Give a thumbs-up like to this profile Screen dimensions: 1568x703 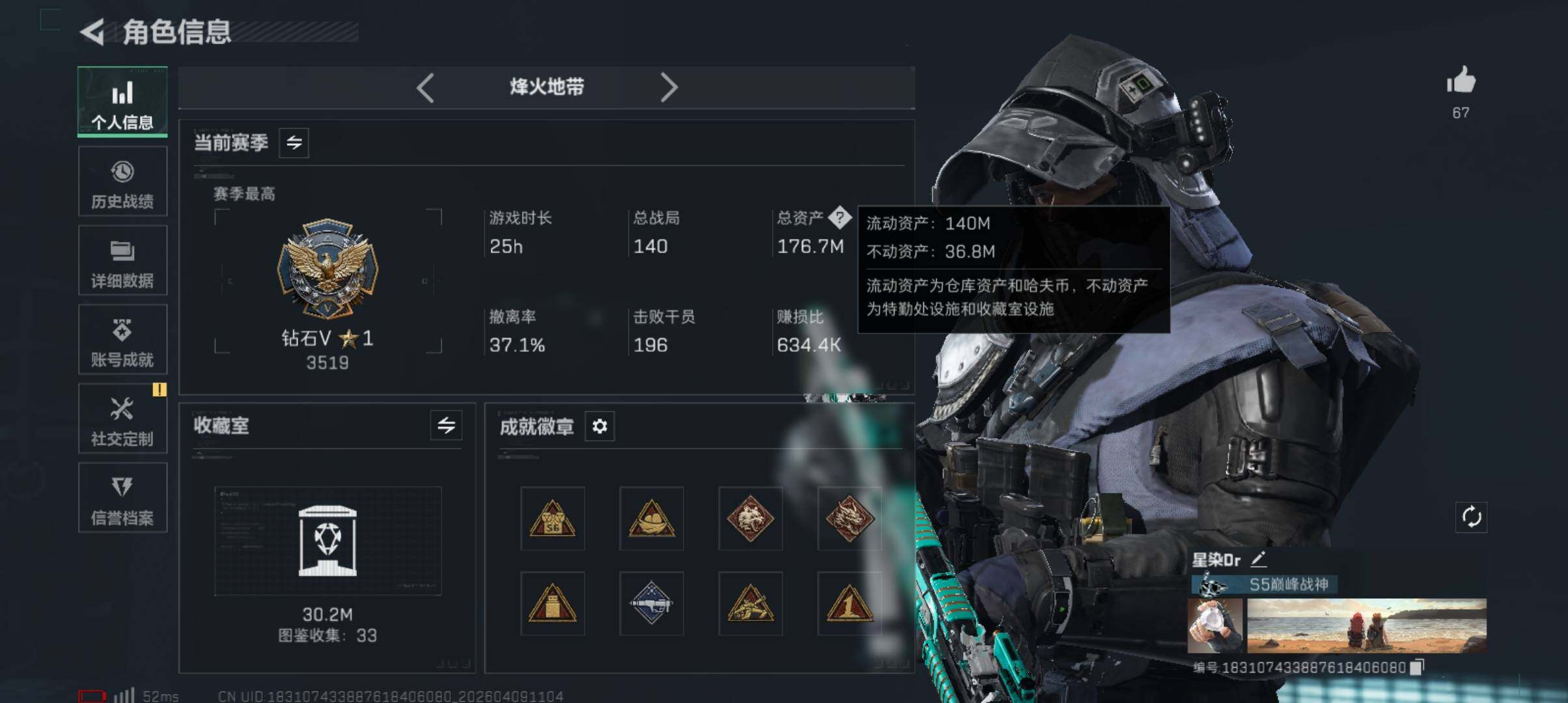coord(1461,81)
